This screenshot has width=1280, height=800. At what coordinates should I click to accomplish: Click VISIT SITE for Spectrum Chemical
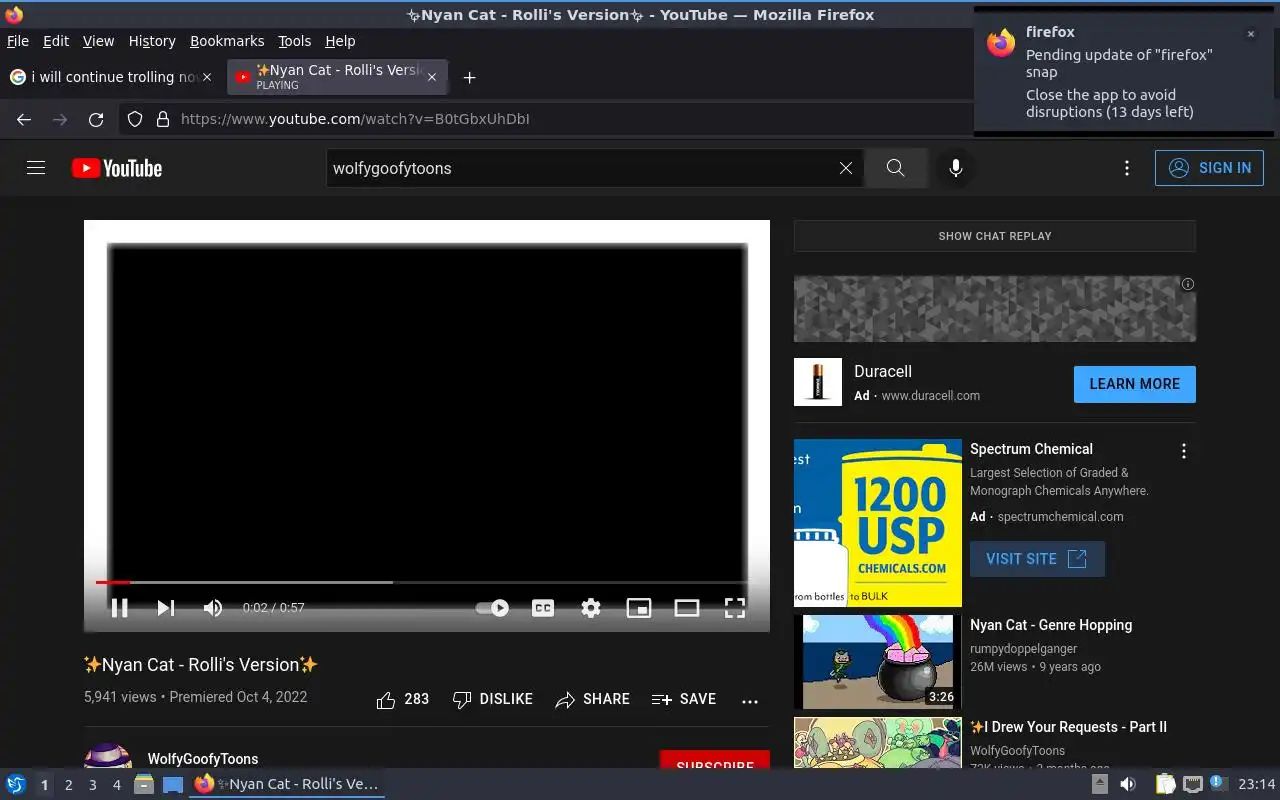[1037, 559]
